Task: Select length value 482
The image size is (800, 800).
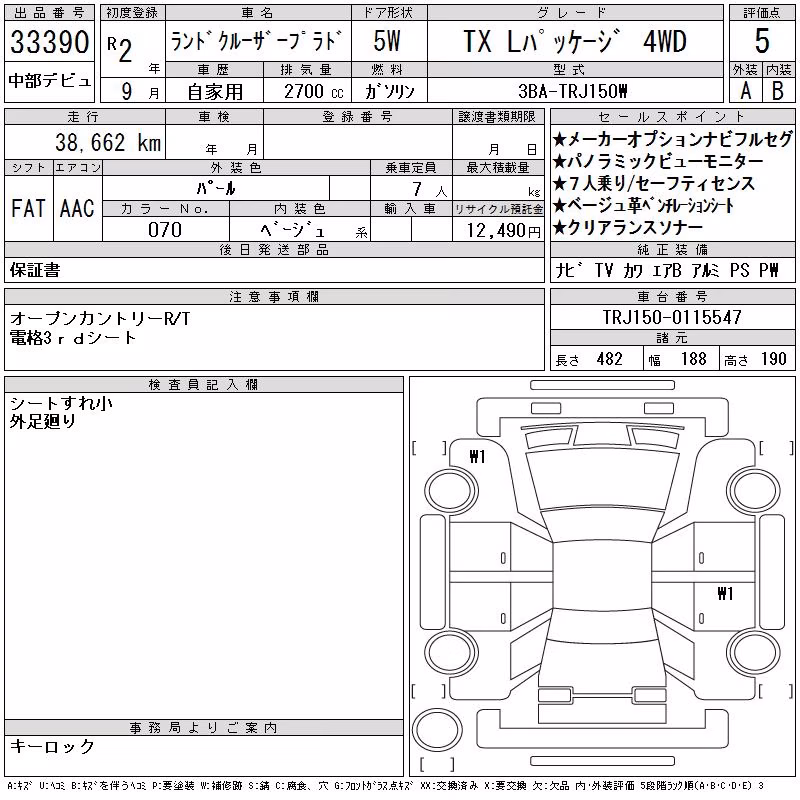Action: click(x=610, y=359)
